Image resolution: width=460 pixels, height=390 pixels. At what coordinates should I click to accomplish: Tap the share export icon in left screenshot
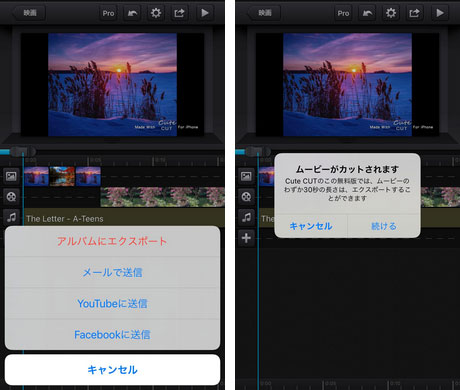tap(179, 13)
